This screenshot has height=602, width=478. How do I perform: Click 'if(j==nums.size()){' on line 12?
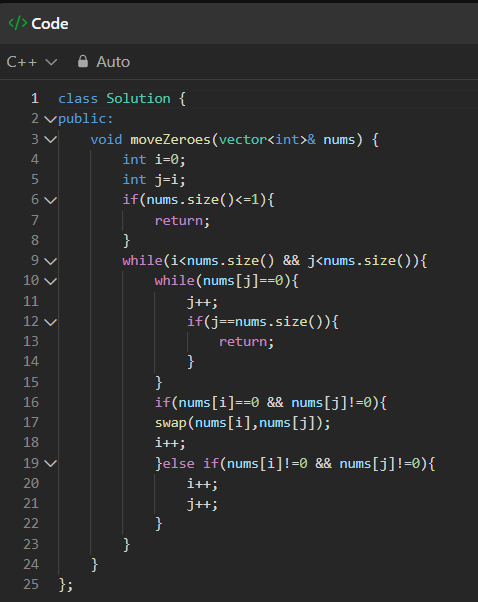pos(263,321)
